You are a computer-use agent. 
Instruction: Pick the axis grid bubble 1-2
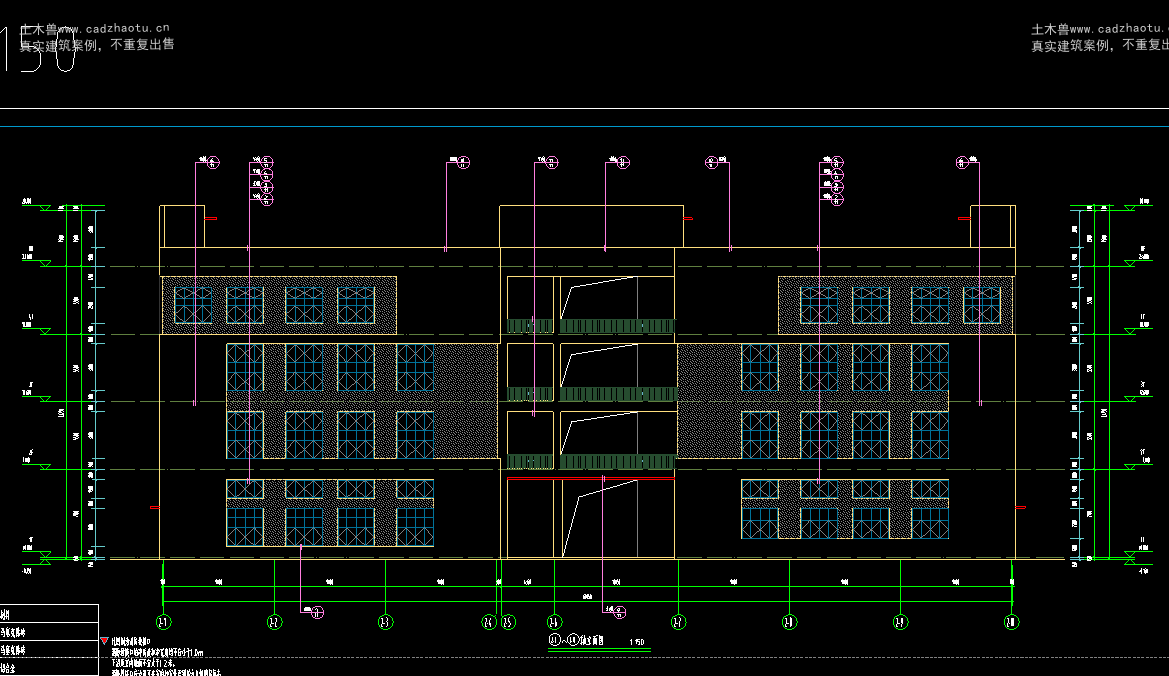point(274,622)
